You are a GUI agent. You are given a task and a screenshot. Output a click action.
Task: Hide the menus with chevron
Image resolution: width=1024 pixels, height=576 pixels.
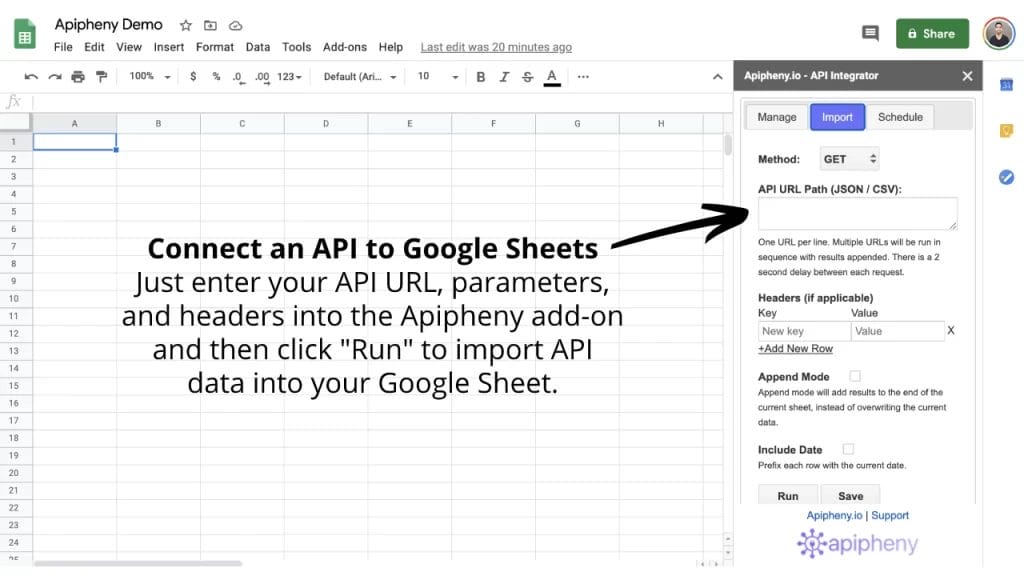pyautogui.click(x=718, y=76)
